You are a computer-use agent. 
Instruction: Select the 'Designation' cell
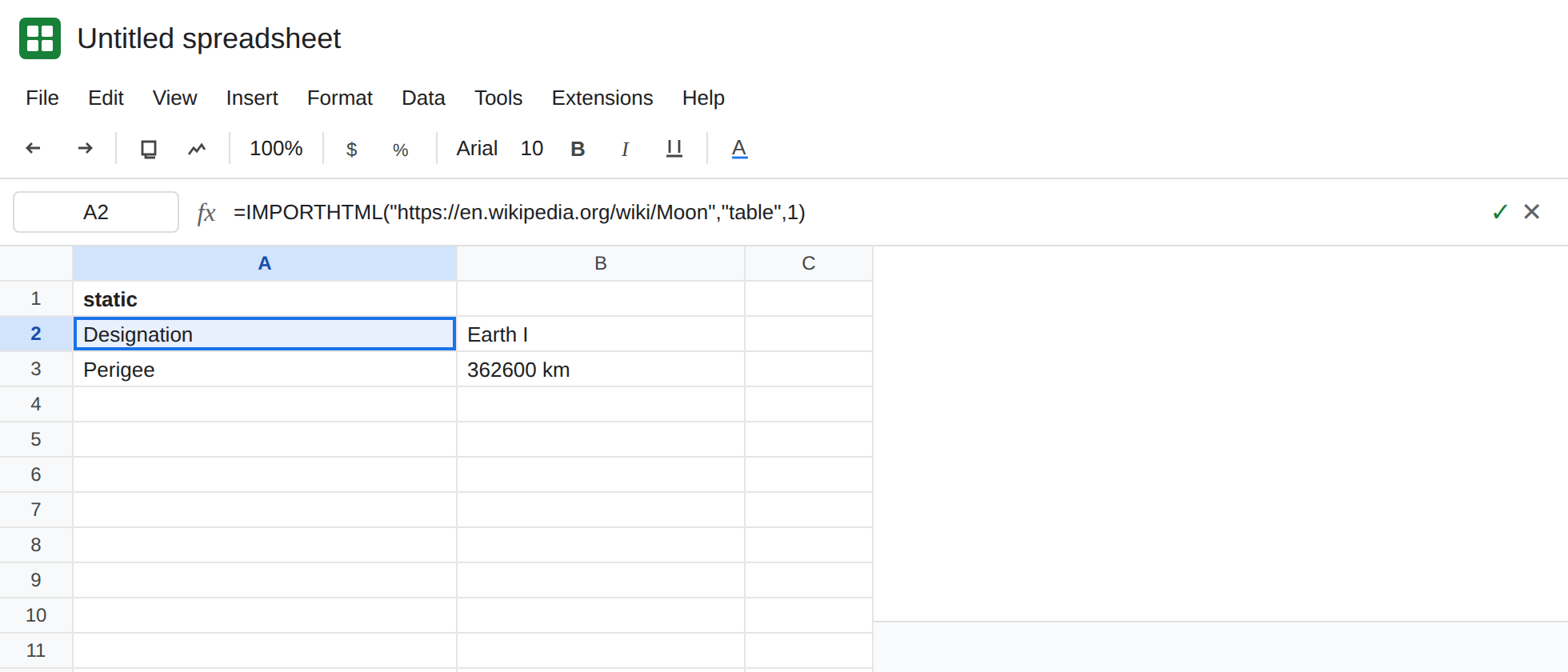(265, 334)
